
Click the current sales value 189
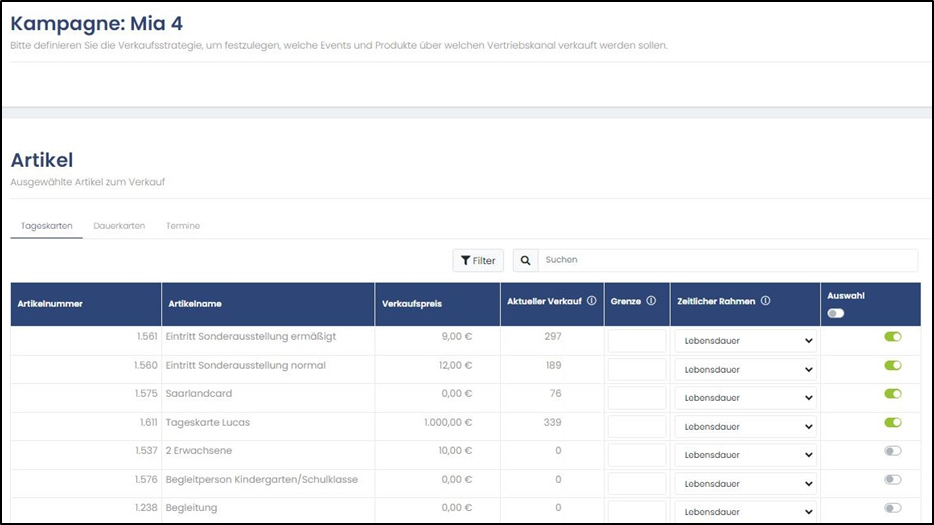click(553, 365)
